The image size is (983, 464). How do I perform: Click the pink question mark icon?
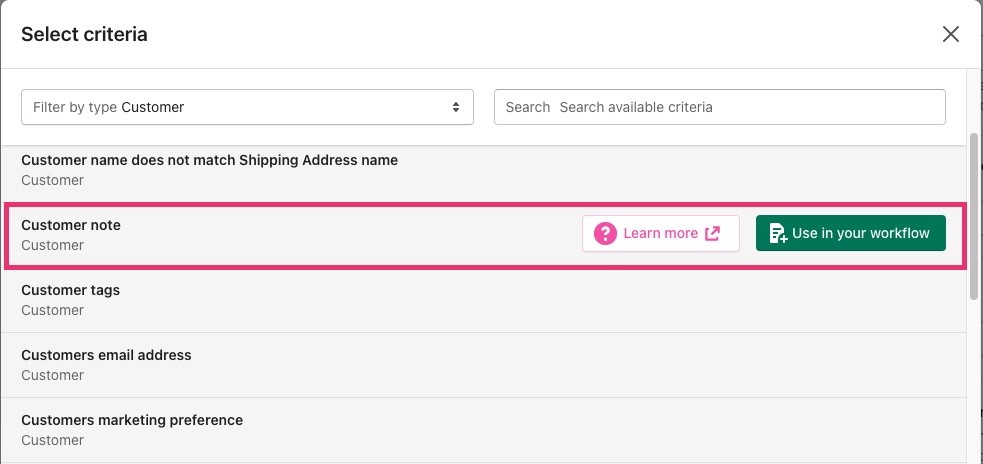pyautogui.click(x=605, y=234)
